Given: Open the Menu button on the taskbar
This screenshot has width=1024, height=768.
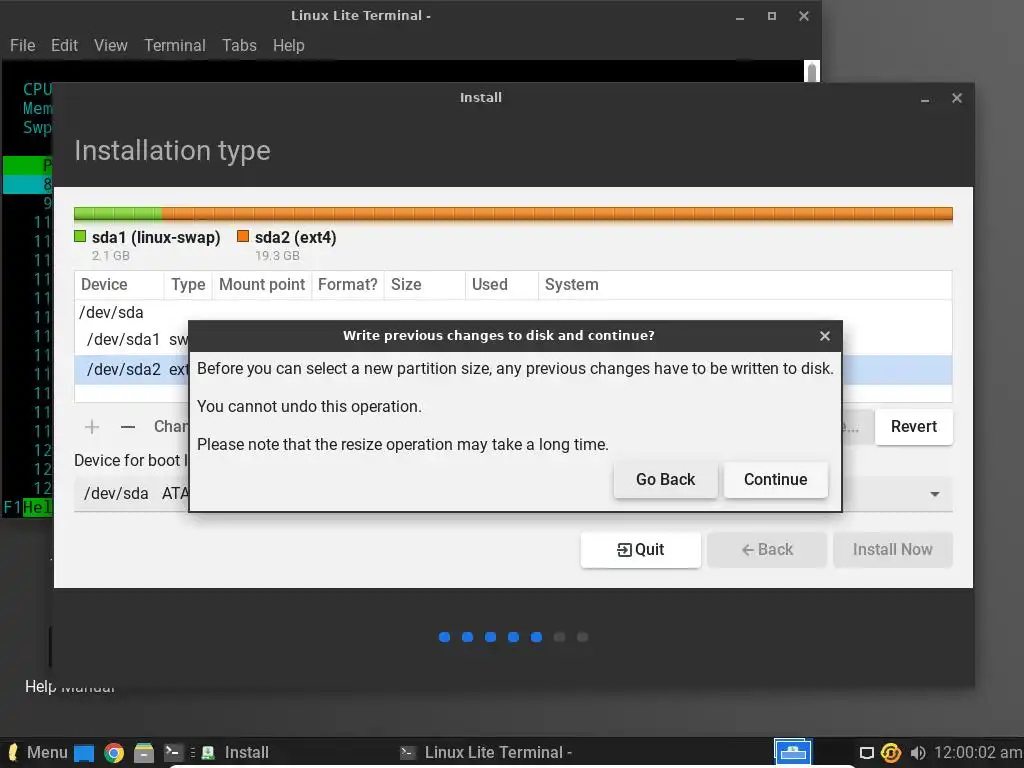Looking at the screenshot, I should [x=38, y=752].
